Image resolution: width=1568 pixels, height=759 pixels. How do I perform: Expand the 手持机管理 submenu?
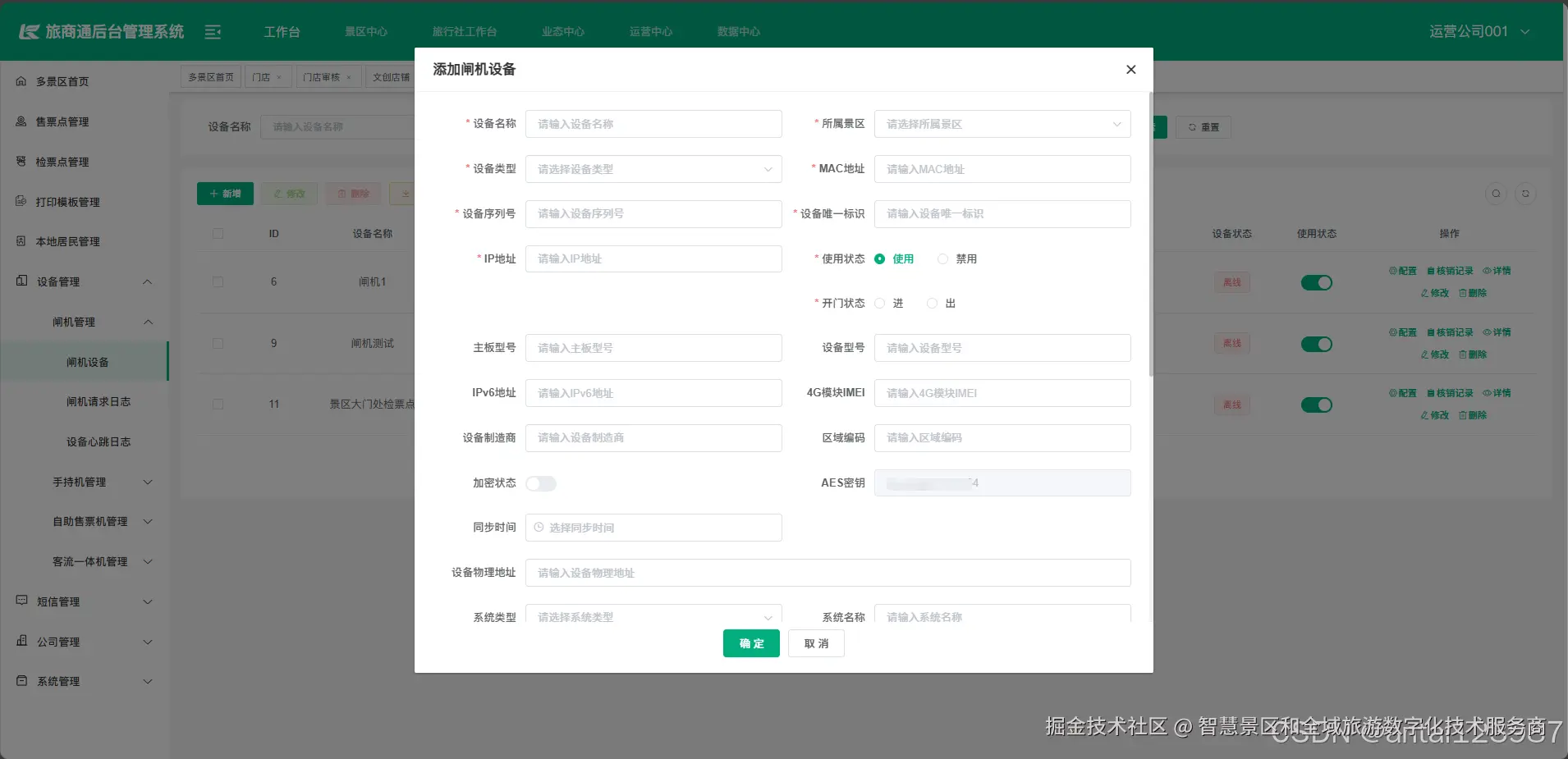pos(148,482)
